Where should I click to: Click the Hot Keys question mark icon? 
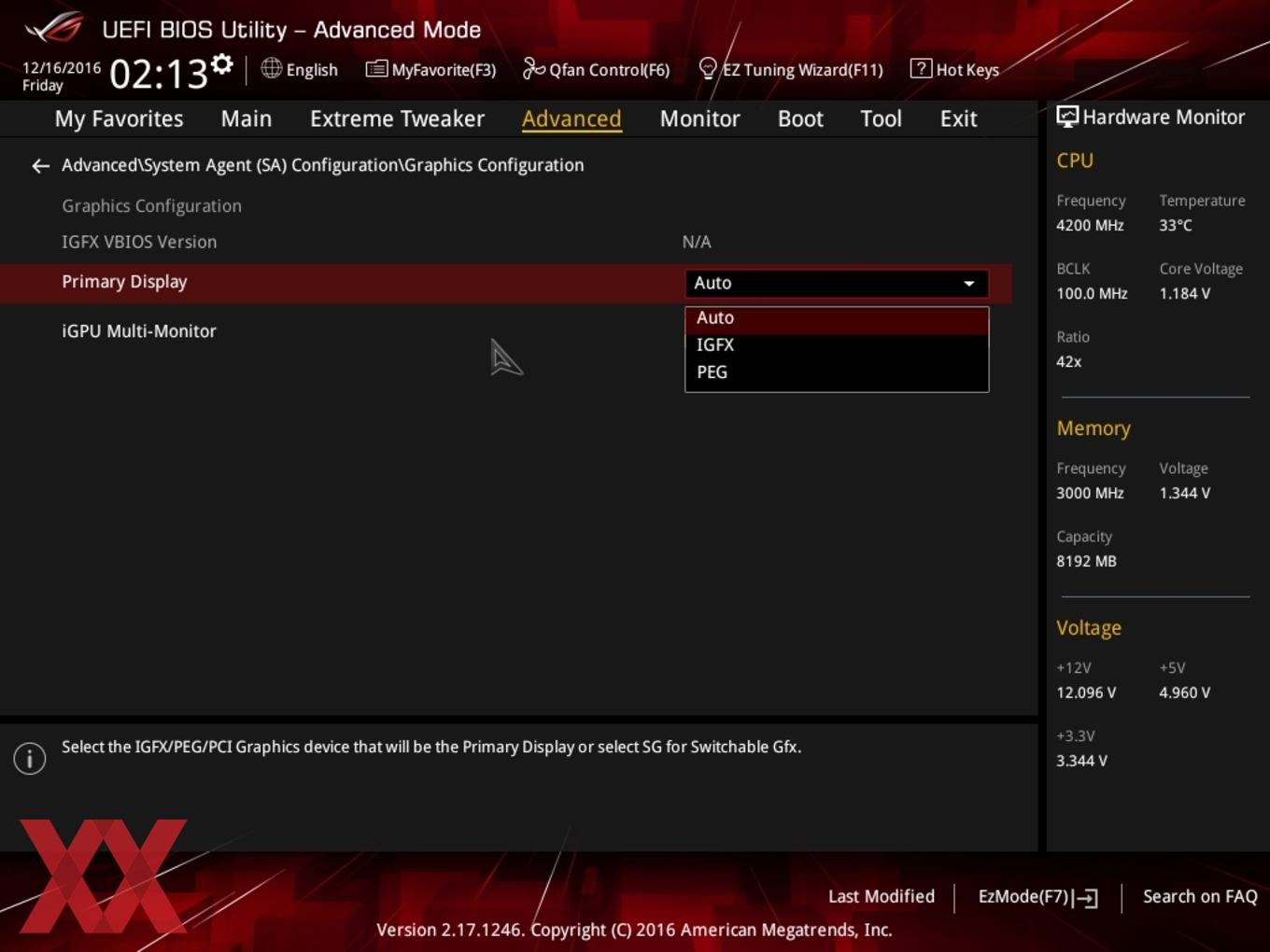tap(921, 68)
